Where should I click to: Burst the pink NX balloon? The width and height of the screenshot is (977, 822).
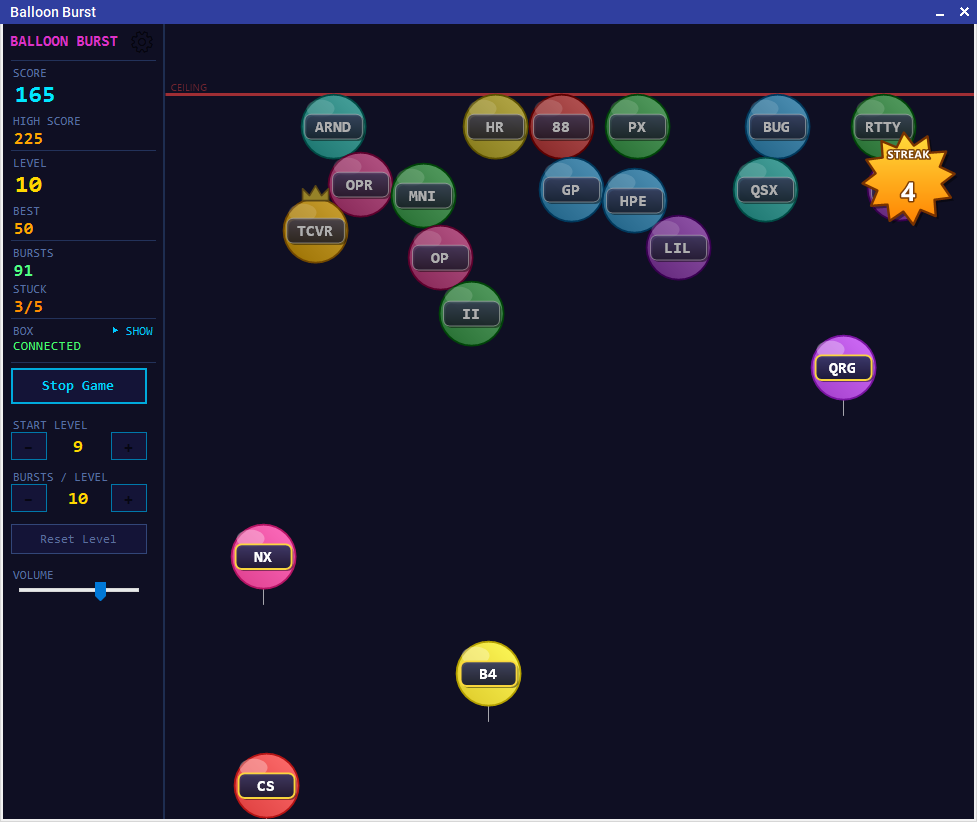264,557
